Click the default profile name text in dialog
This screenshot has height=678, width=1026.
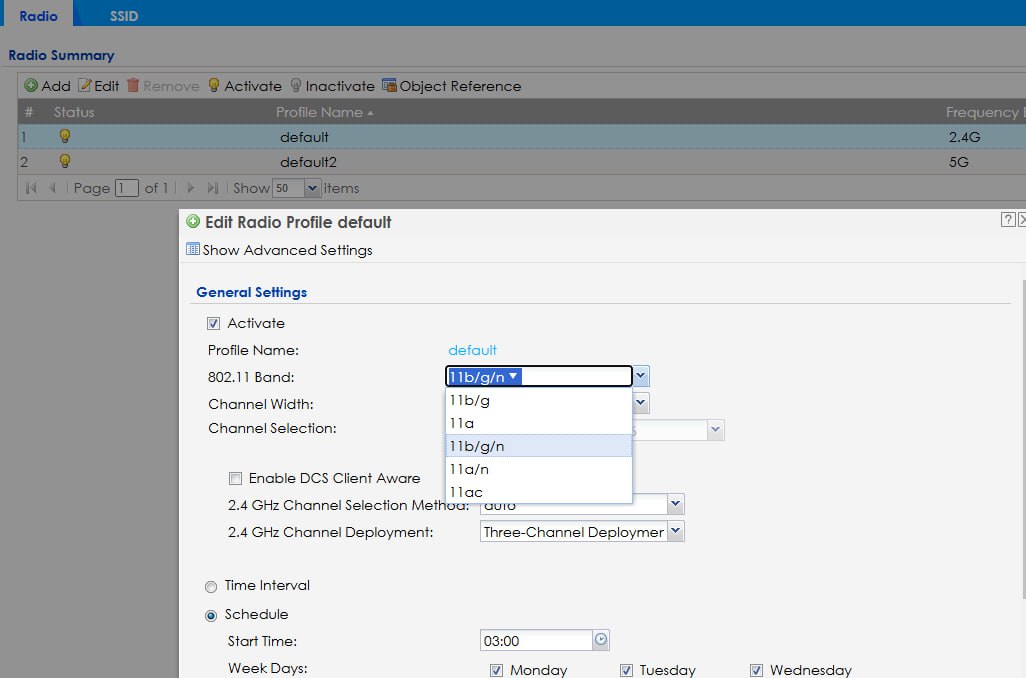(x=472, y=350)
